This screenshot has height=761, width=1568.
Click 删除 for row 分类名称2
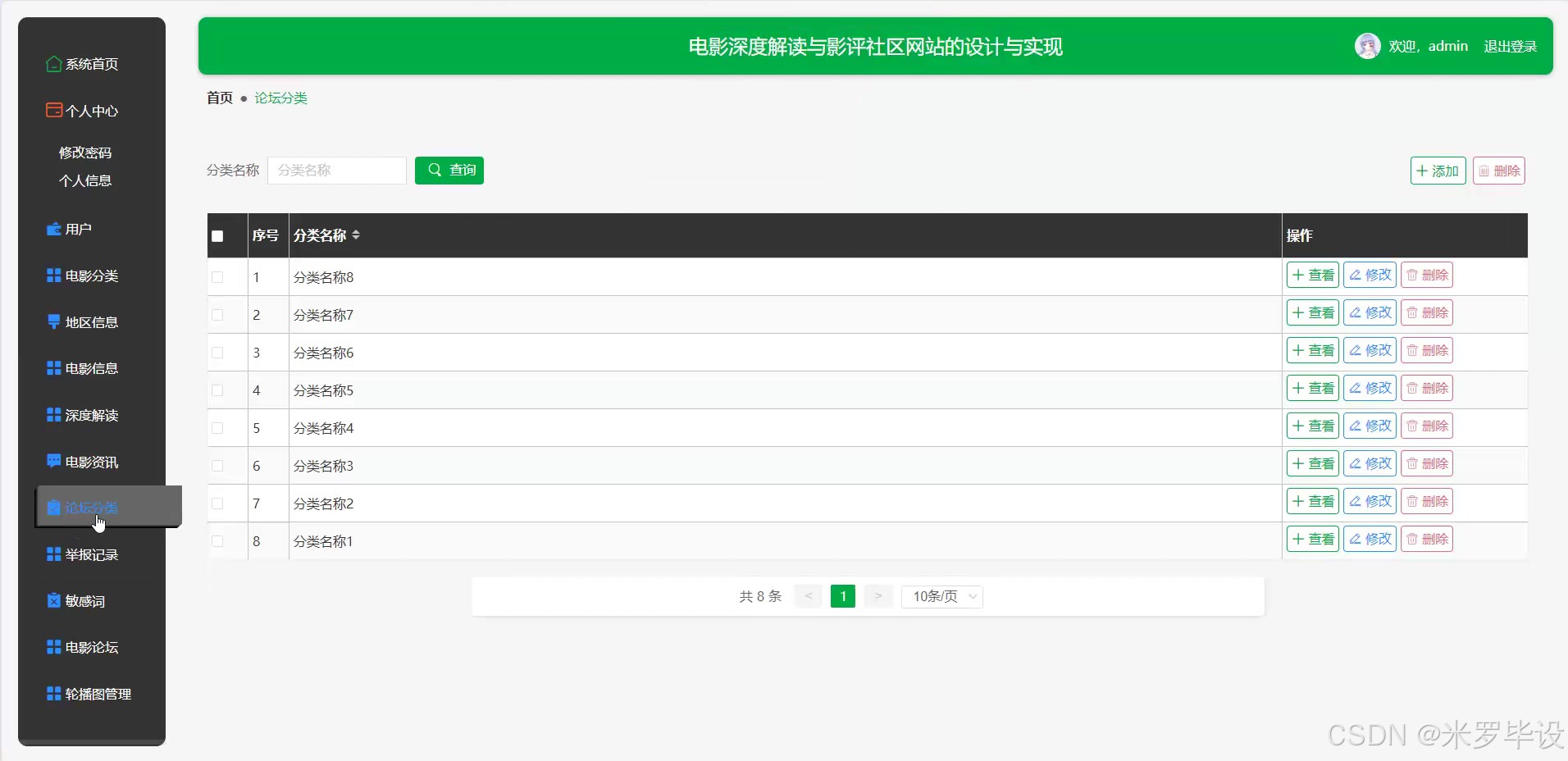1427,501
